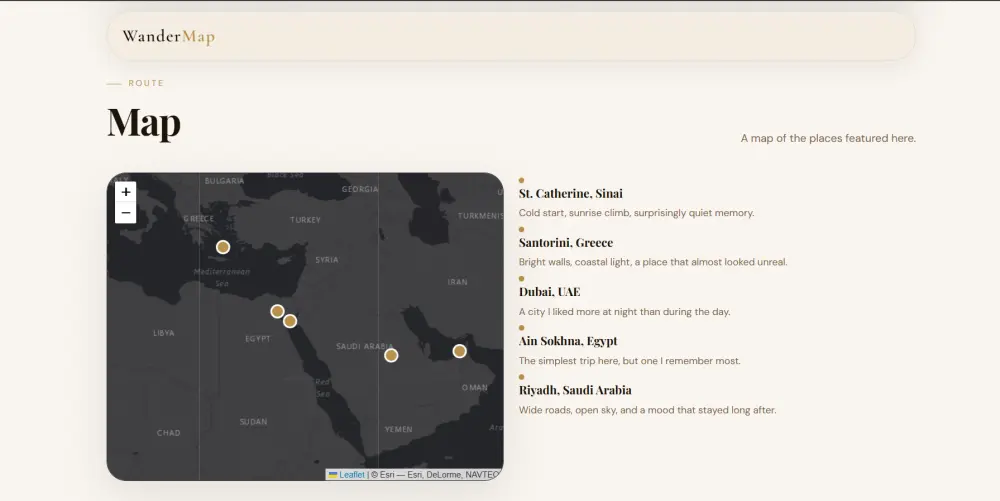Click the 'Cold start, sunrise climb' description

636,213
